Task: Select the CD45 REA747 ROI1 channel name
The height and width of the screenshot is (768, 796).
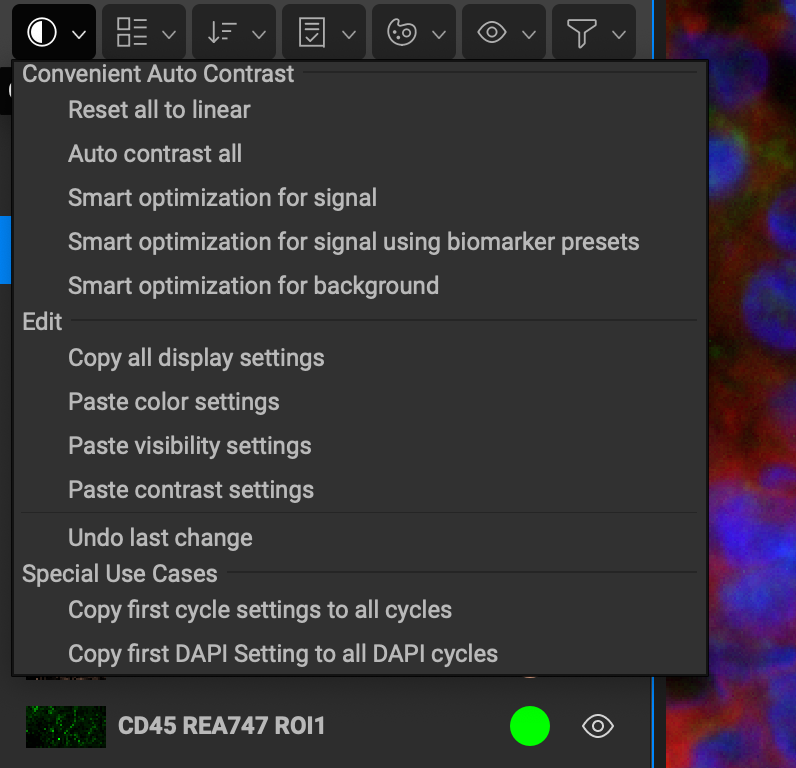Action: pos(221,725)
